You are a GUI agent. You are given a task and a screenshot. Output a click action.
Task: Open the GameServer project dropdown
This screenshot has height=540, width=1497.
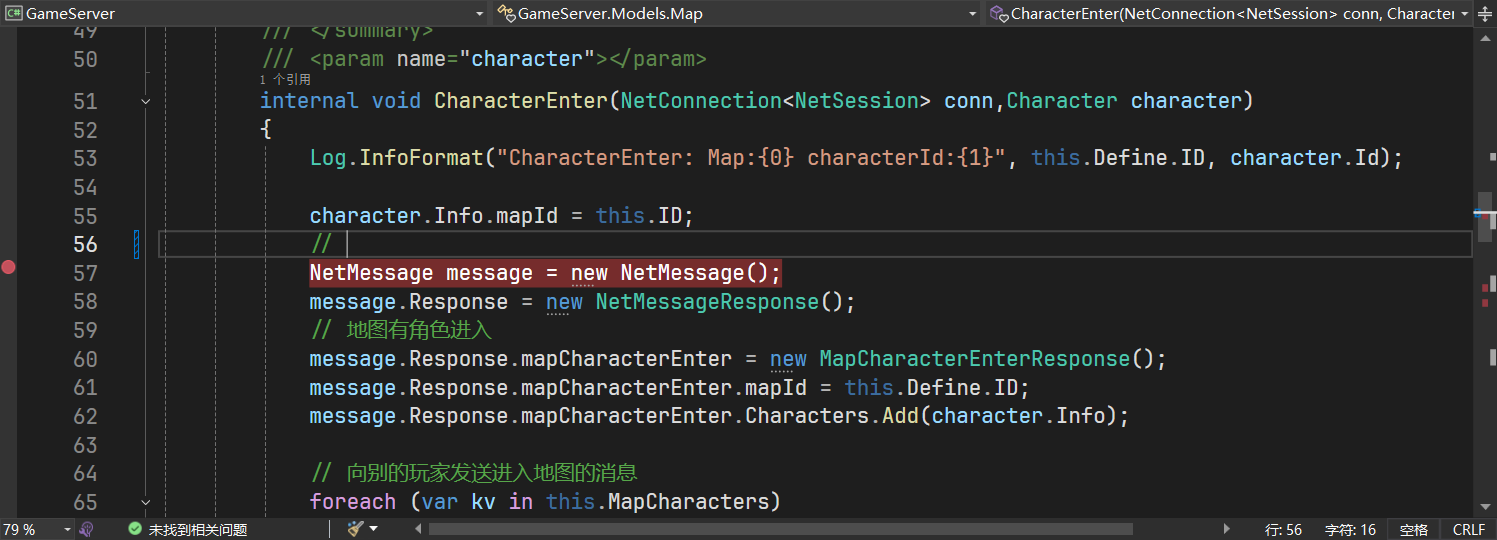point(479,14)
